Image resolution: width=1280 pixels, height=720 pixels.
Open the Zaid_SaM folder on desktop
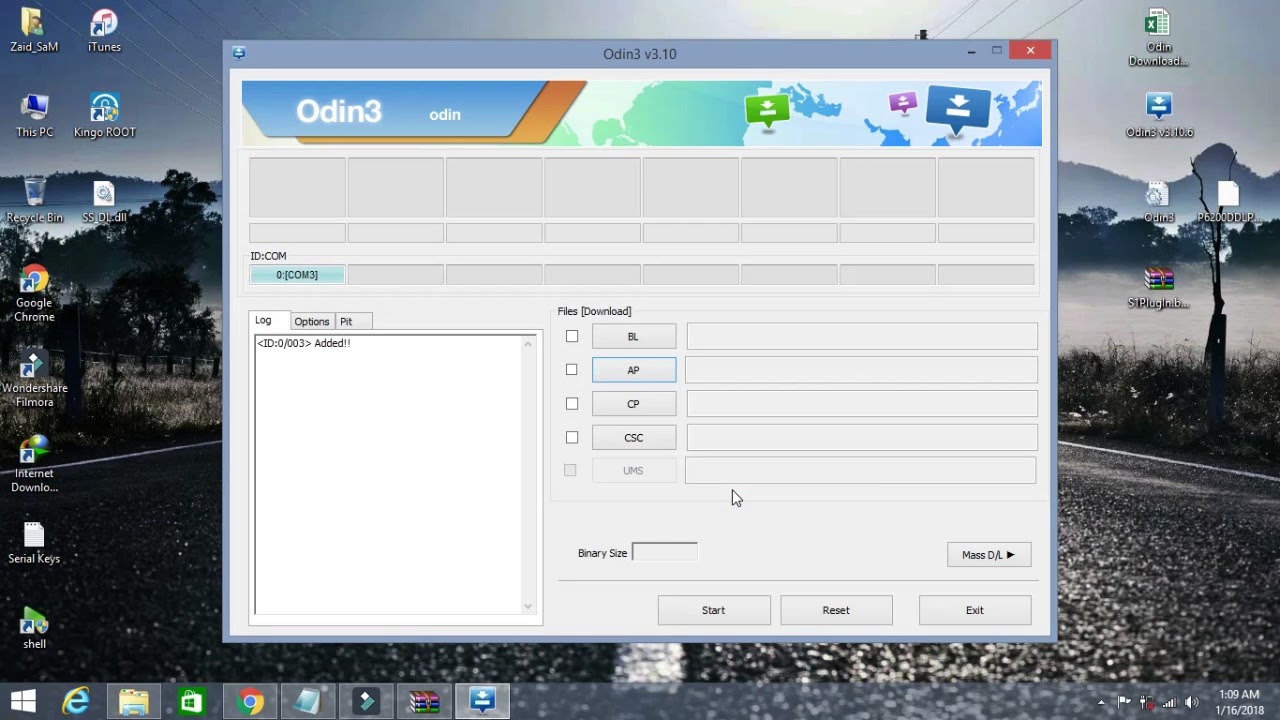(x=33, y=30)
